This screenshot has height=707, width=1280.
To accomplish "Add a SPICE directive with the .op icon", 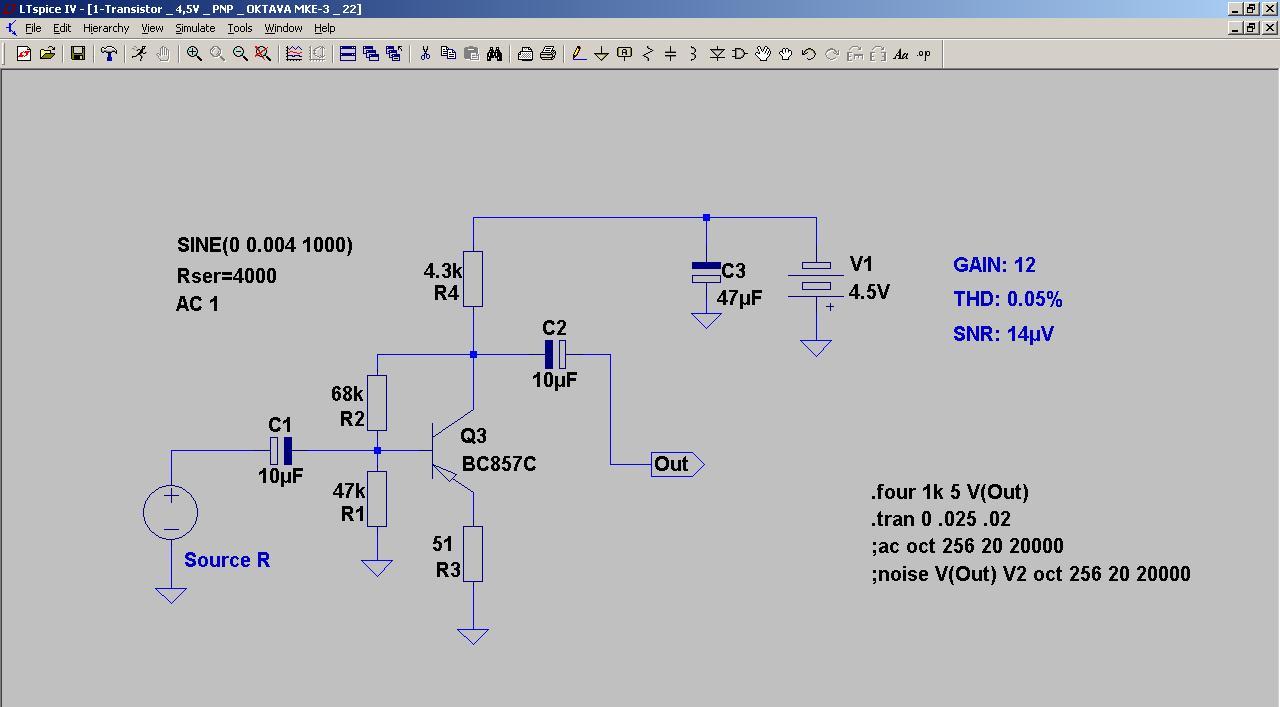I will click(924, 54).
